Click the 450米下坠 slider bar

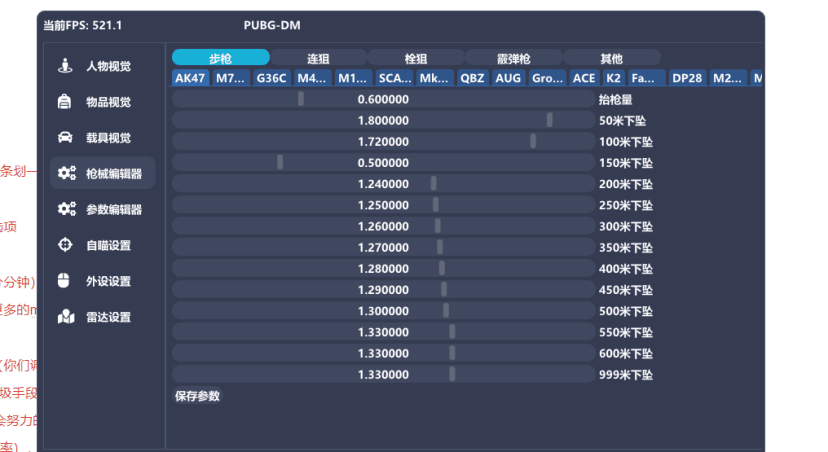click(383, 289)
